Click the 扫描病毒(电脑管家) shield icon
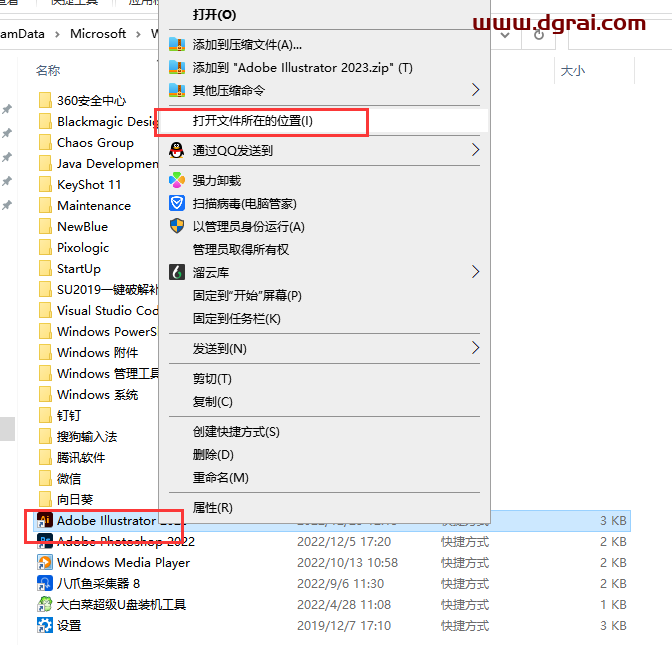672x645 pixels. tap(177, 203)
